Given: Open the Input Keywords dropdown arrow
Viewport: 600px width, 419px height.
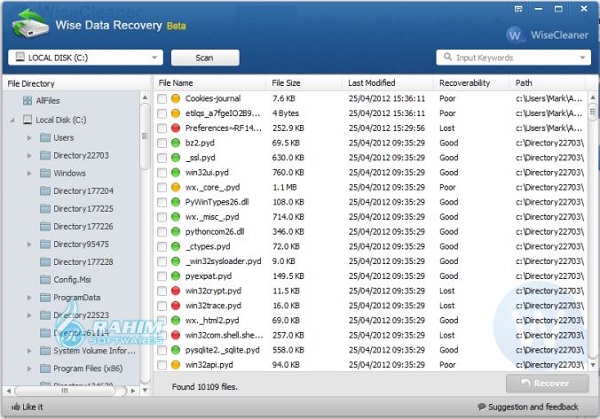Looking at the screenshot, I should tap(582, 58).
